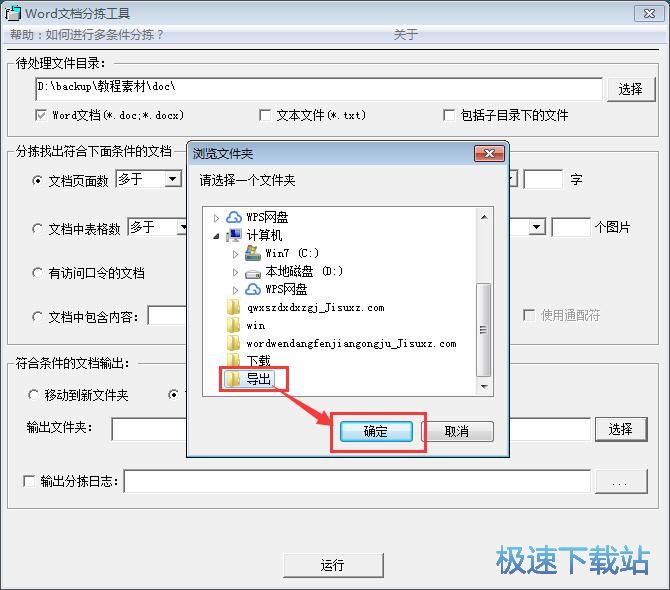This screenshot has width=670, height=590.
Task: Click the qwxszdxdxzgj_Jisuxz.com folder icon
Action: click(x=233, y=307)
